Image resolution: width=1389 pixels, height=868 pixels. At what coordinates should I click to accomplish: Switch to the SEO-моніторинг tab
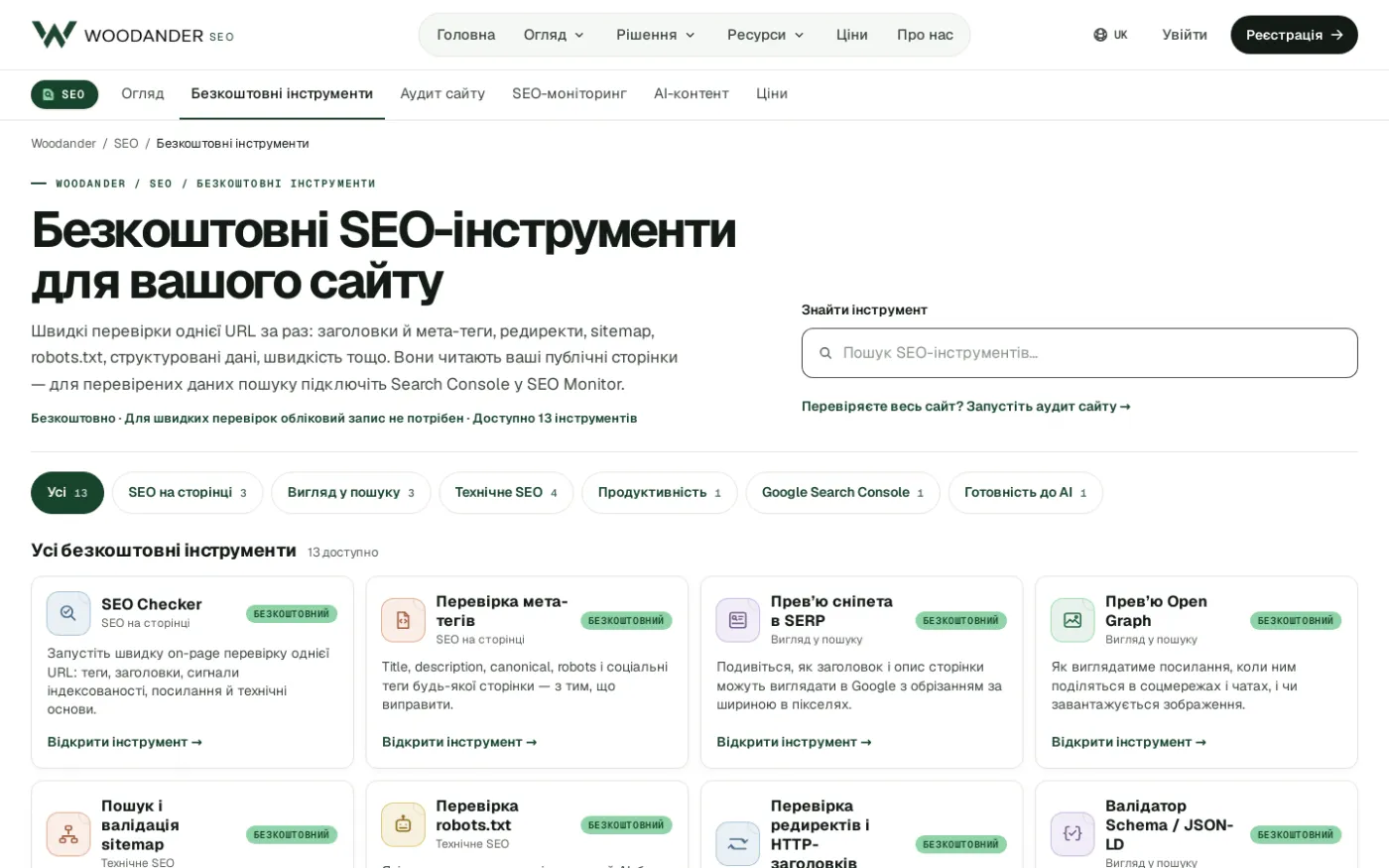569,94
